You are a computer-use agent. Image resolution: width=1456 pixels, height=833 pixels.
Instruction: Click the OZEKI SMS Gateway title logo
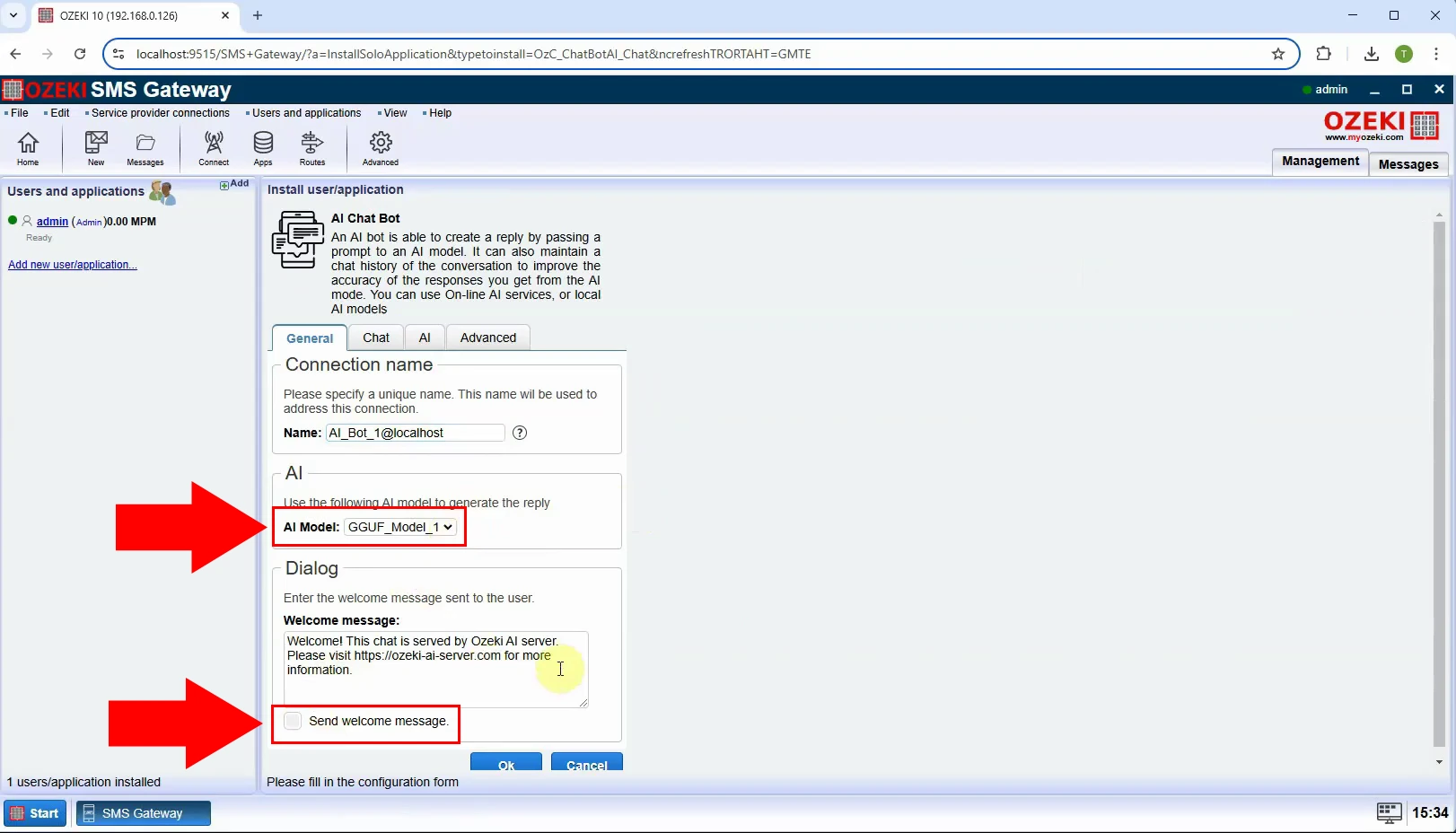coord(118,90)
